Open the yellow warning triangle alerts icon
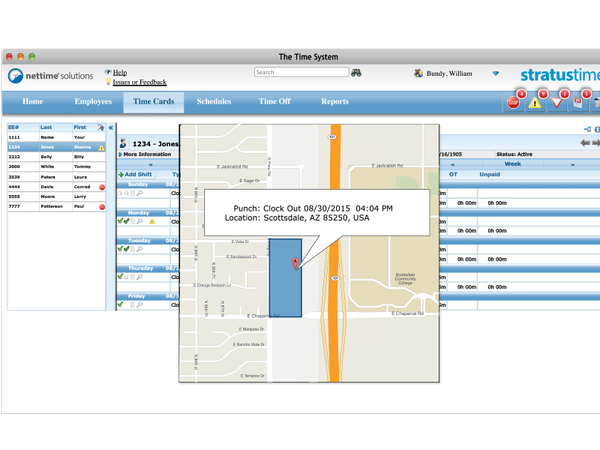The image size is (600, 450). (535, 103)
